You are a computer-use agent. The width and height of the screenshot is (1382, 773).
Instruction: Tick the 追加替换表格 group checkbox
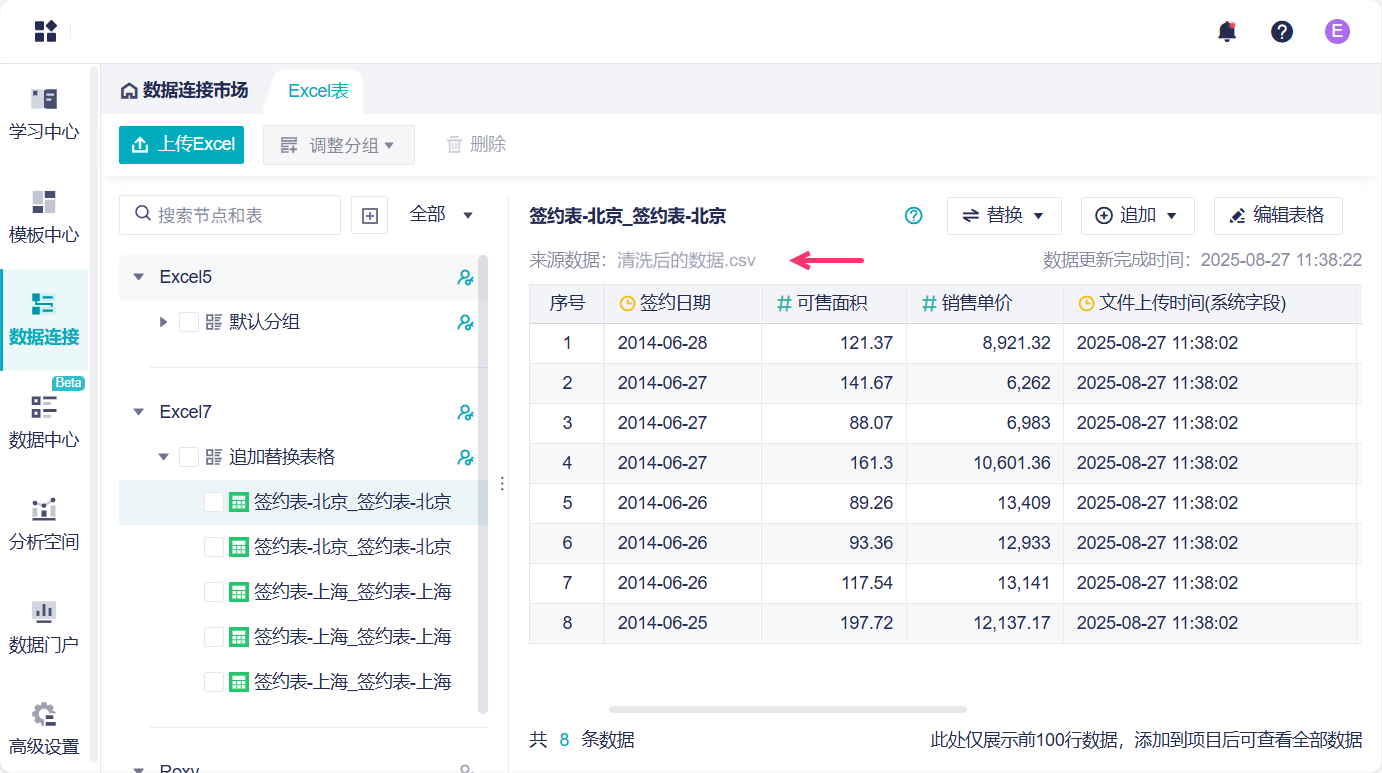pyautogui.click(x=189, y=457)
